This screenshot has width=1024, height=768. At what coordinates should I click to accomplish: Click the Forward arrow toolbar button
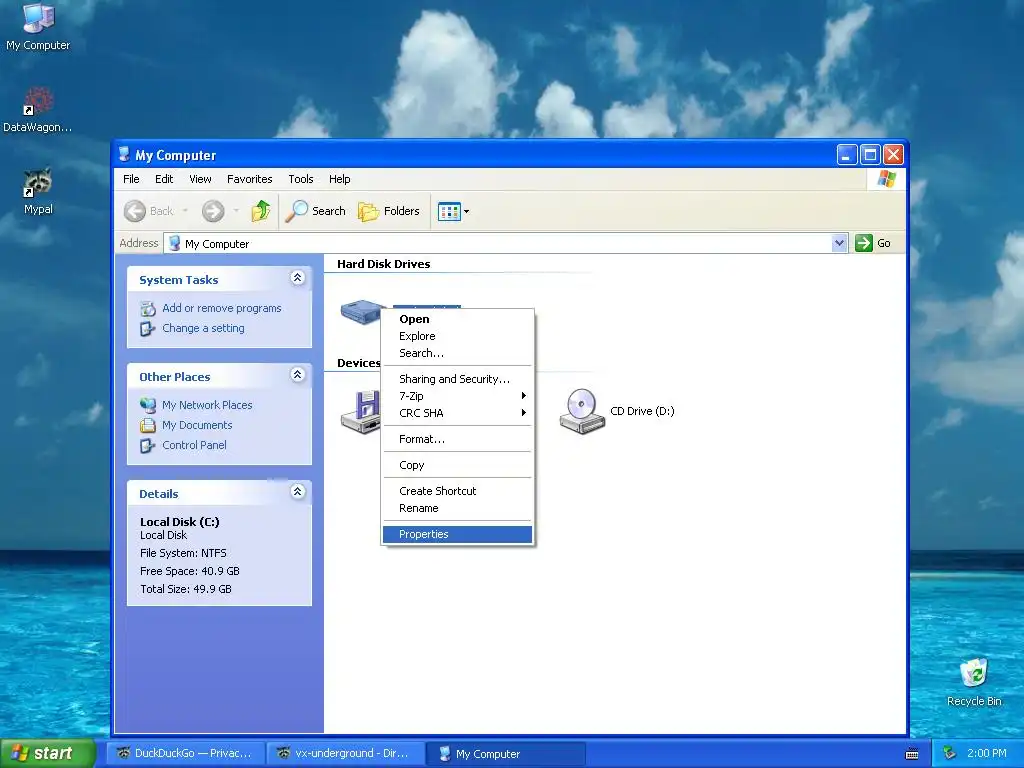pos(213,211)
